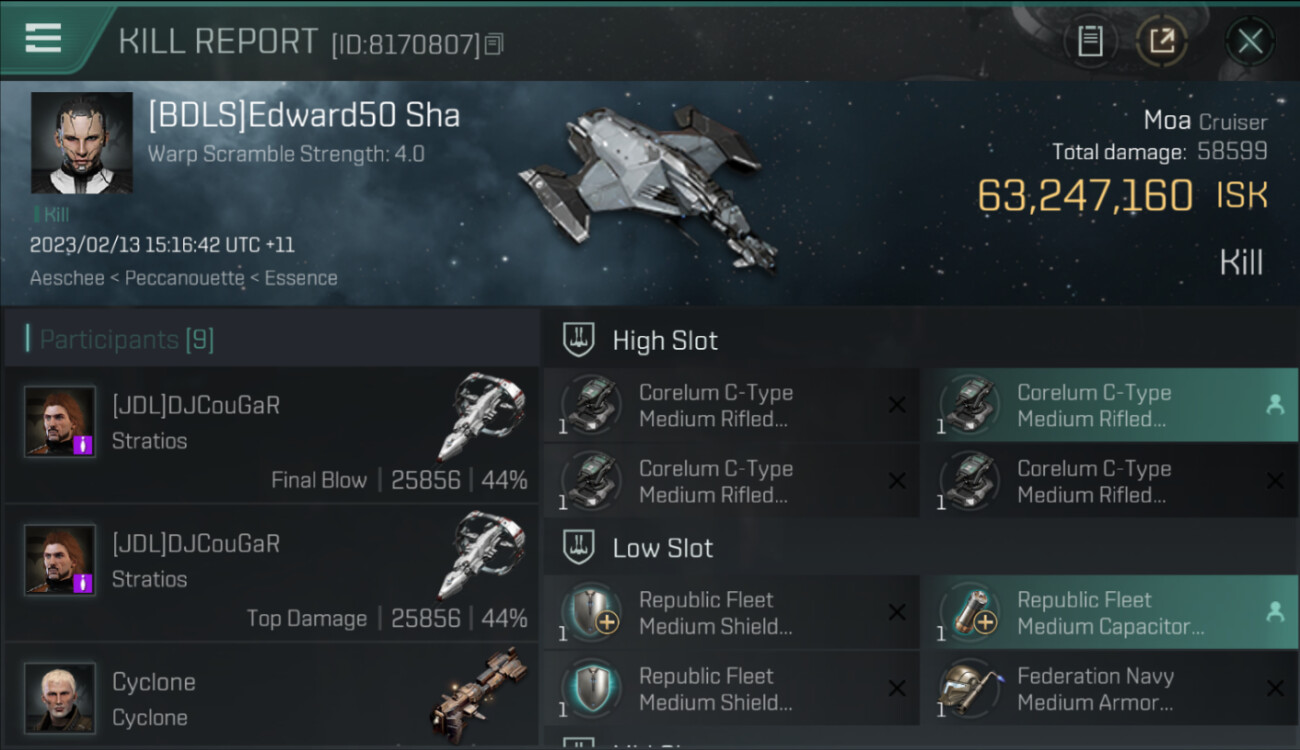Screen dimensions: 1300x750
Task: Open the Final Blow DJCouGaR portrait
Action: tap(60, 421)
